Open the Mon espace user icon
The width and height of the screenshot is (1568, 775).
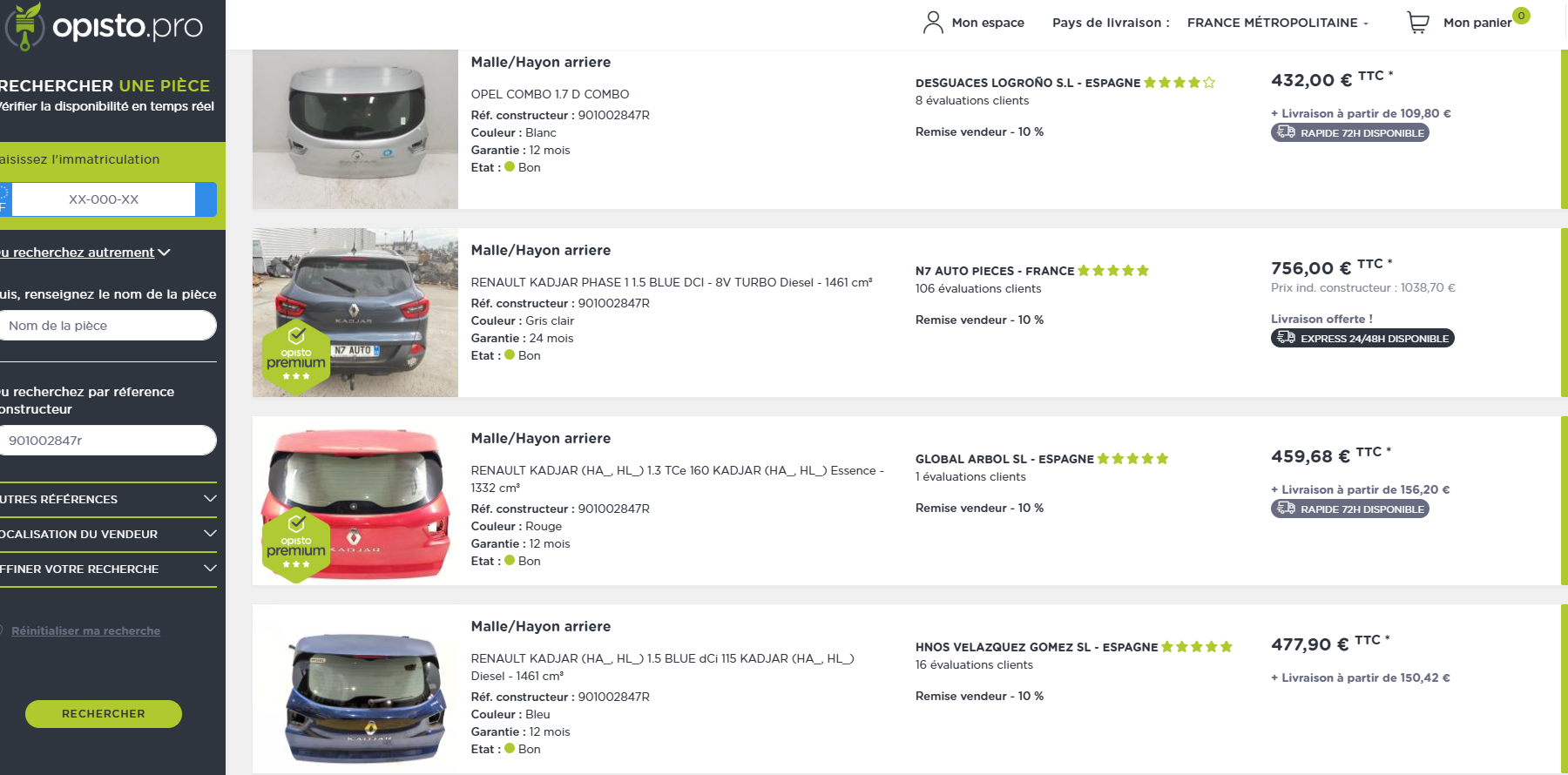[x=933, y=22]
